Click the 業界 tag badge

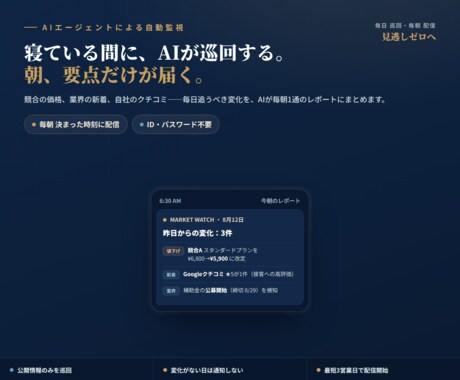[x=171, y=291]
